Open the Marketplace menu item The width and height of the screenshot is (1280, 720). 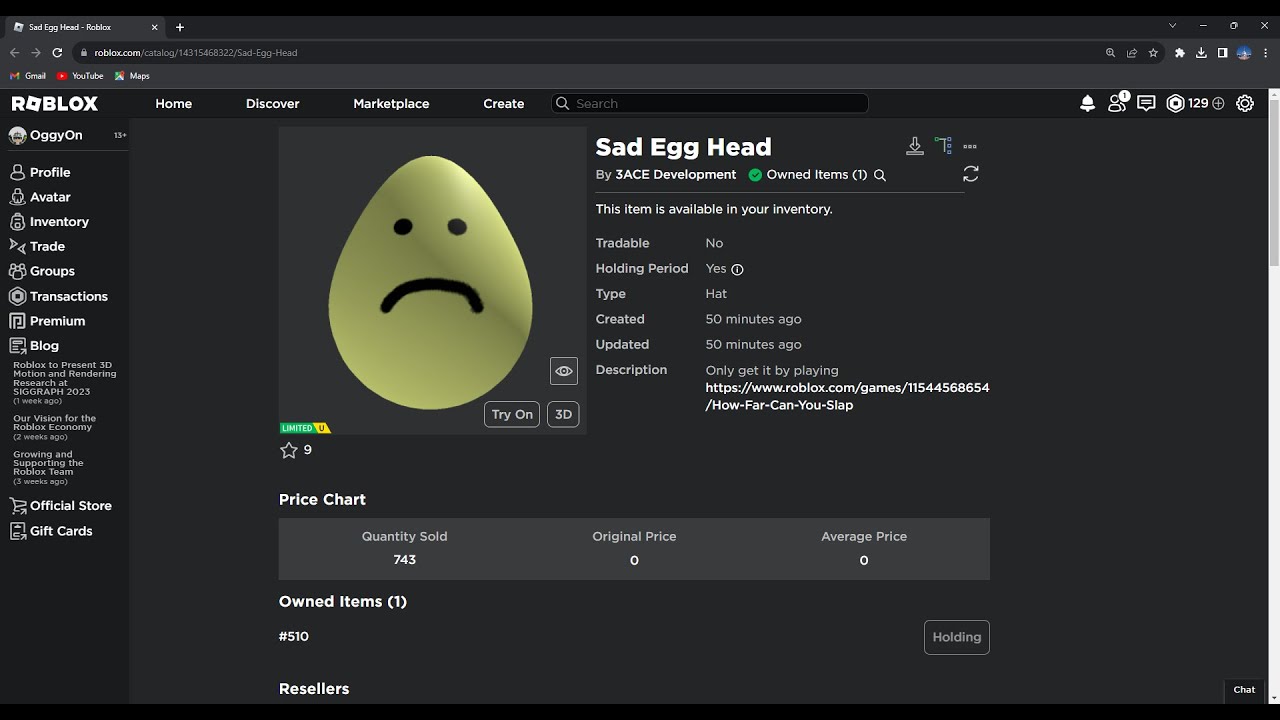(391, 104)
